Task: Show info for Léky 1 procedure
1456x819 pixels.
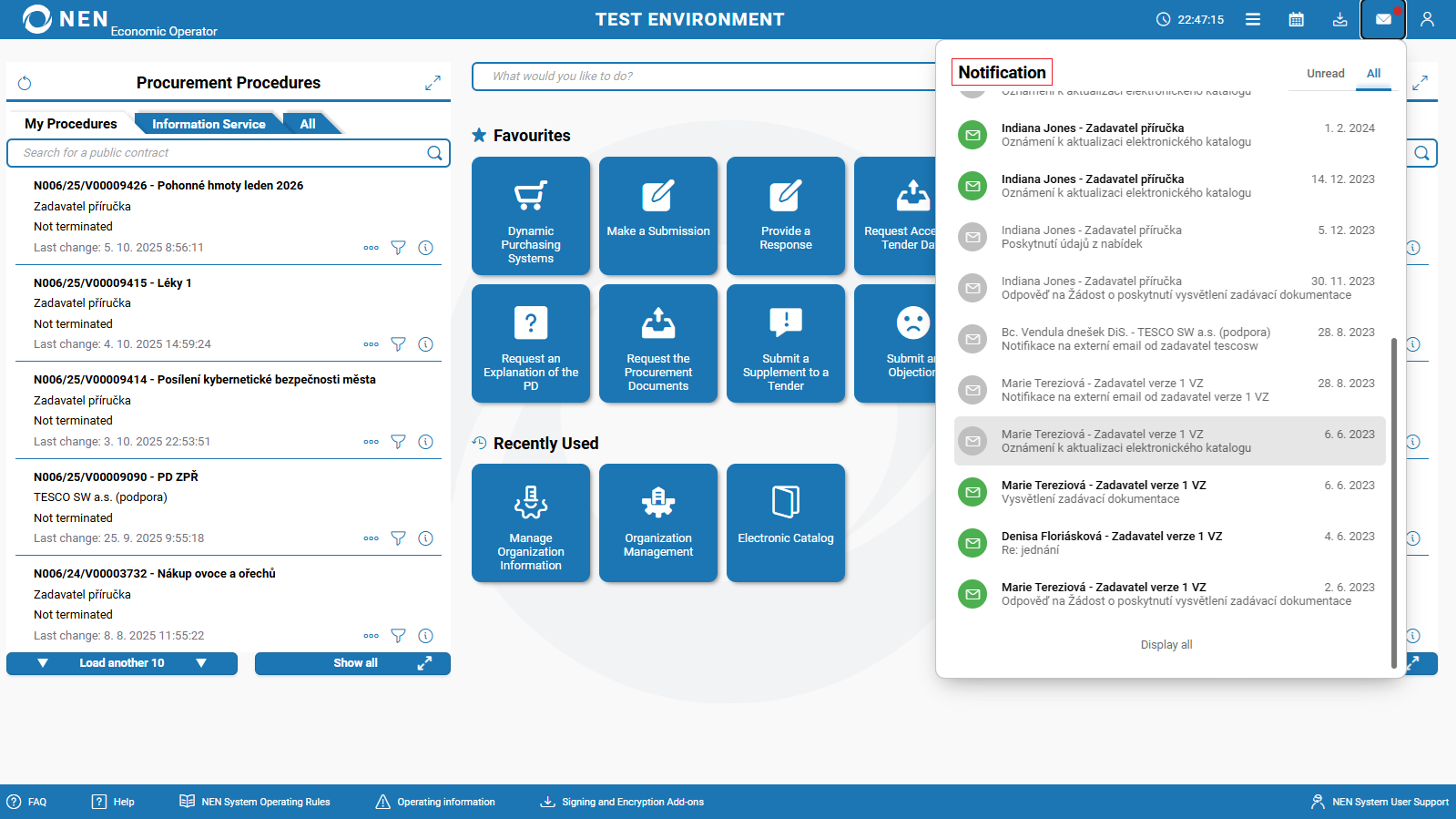Action: [x=425, y=344]
